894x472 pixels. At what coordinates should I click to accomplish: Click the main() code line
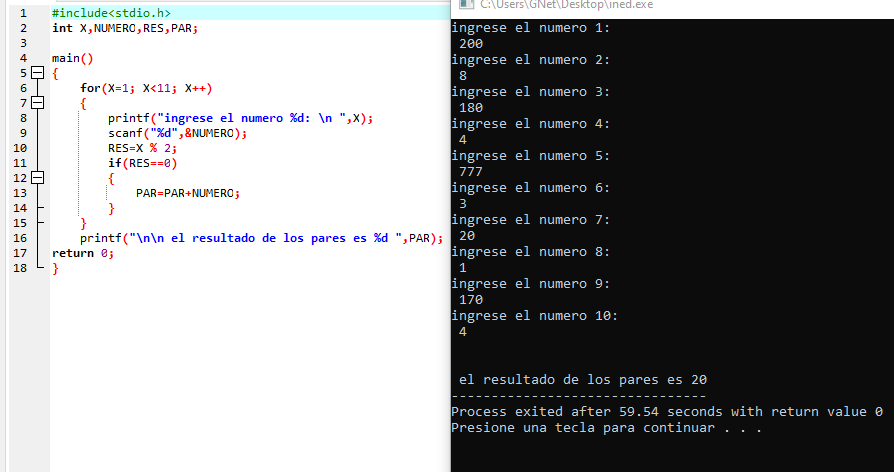[72, 58]
